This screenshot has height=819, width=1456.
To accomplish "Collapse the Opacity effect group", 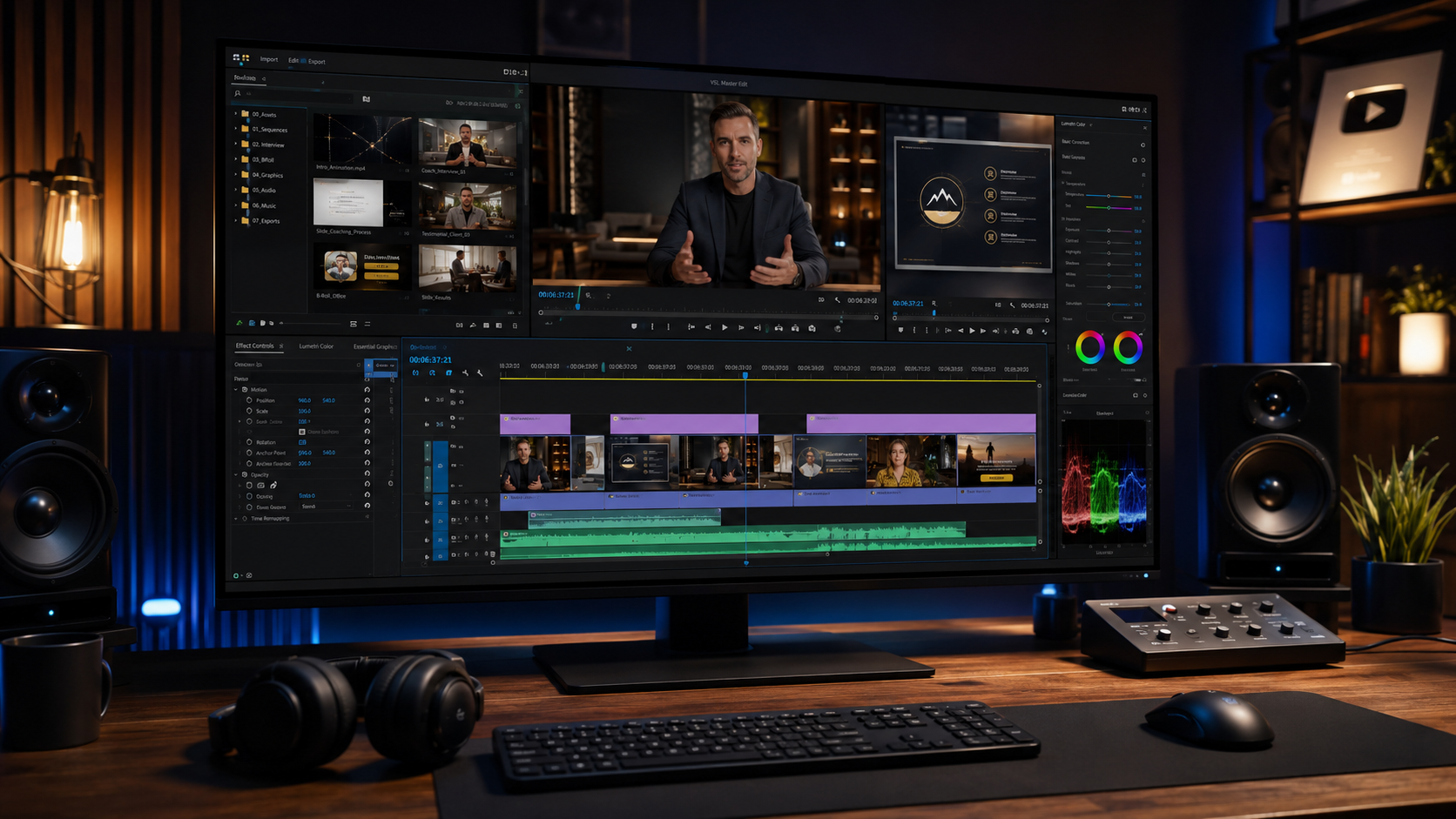I will pos(237,474).
